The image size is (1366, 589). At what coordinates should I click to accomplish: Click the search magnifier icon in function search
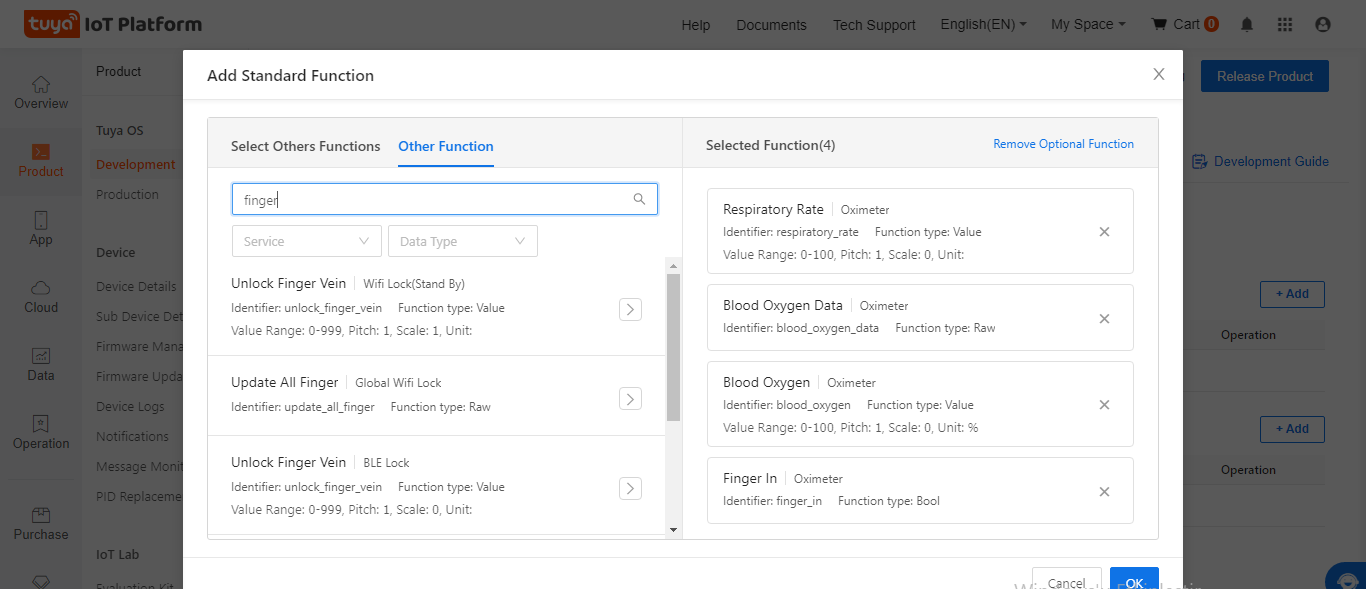(x=639, y=199)
